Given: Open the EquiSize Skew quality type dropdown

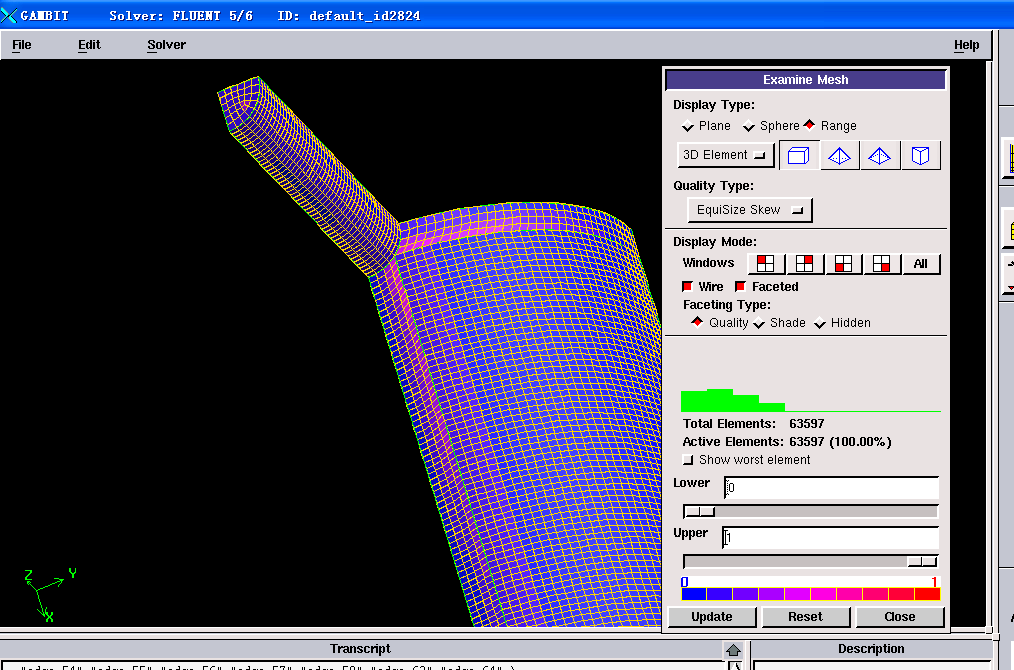Looking at the screenshot, I should (x=750, y=210).
